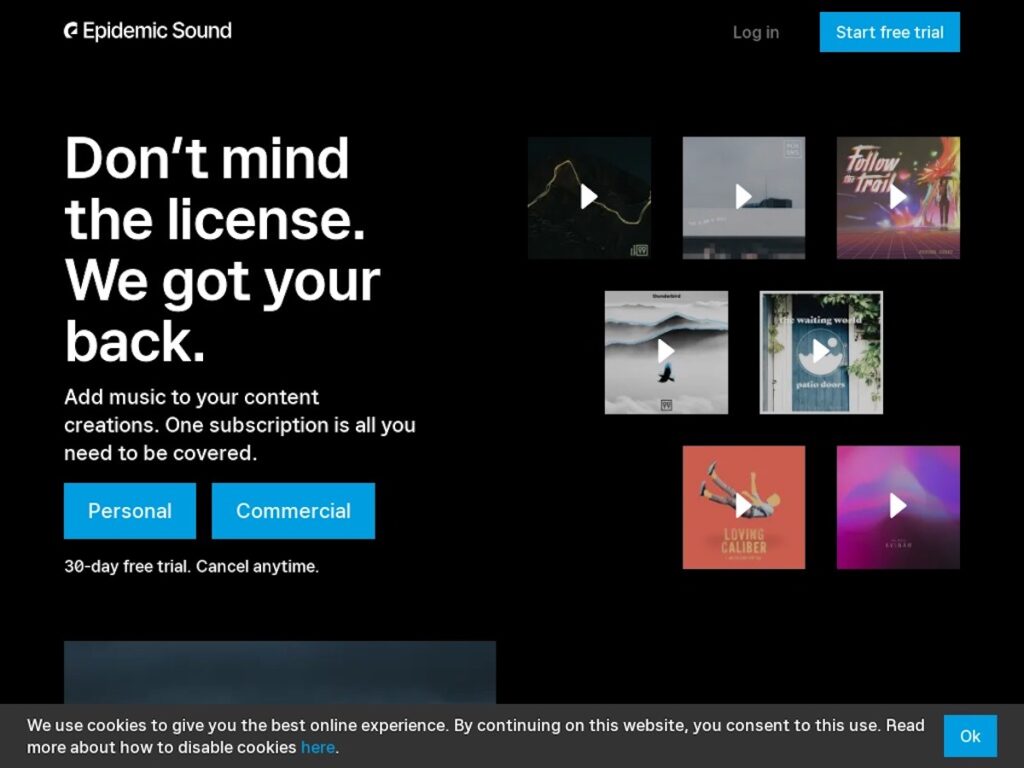Viewport: 1024px width, 768px height.
Task: Choose the Personal subscription button
Action: [130, 511]
